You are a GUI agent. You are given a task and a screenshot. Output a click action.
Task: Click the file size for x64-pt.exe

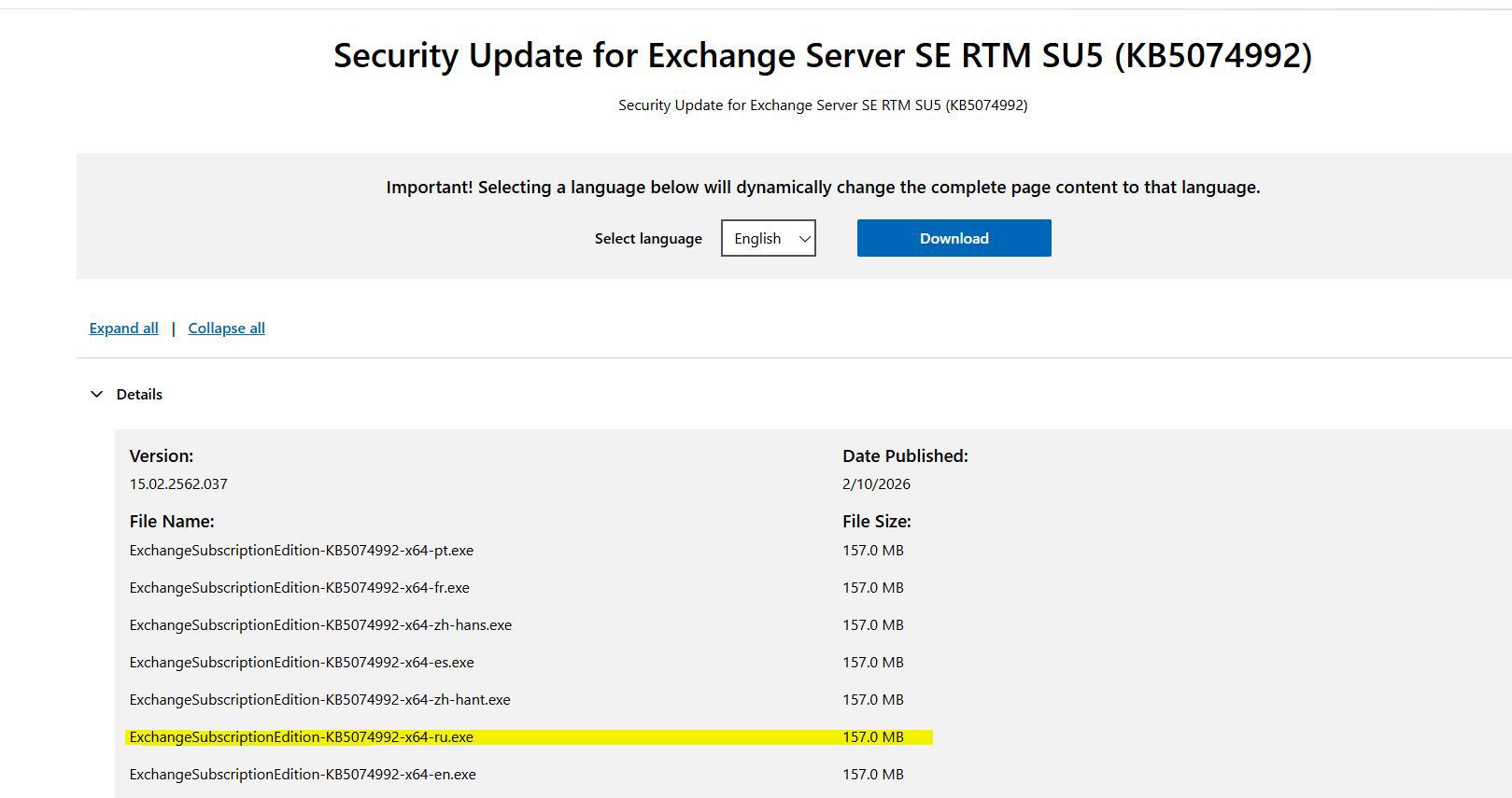[873, 551]
